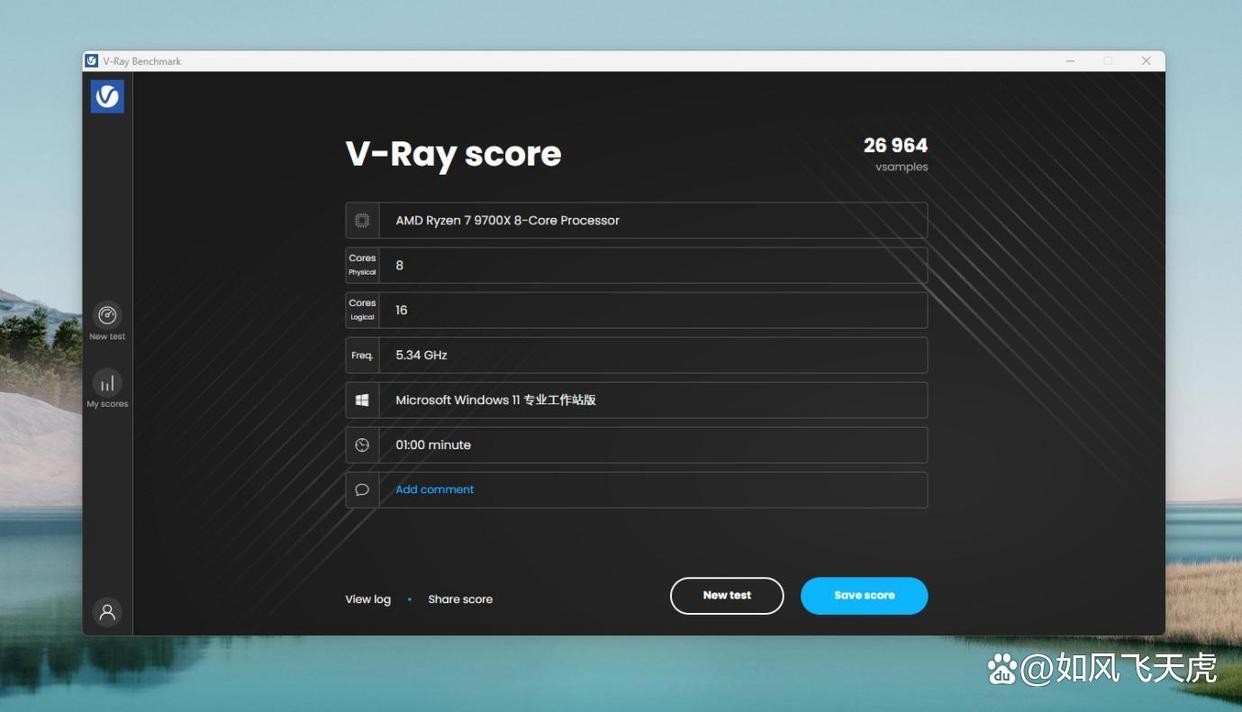
Task: Select Share score
Action: [x=460, y=599]
